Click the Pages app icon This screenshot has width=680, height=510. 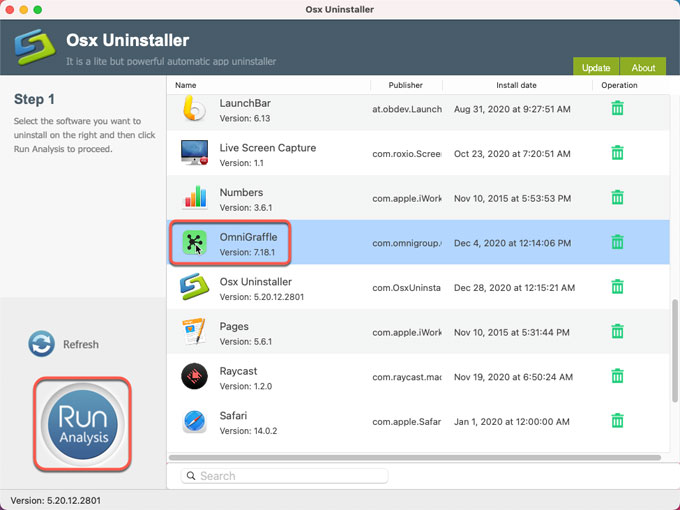[x=194, y=331]
